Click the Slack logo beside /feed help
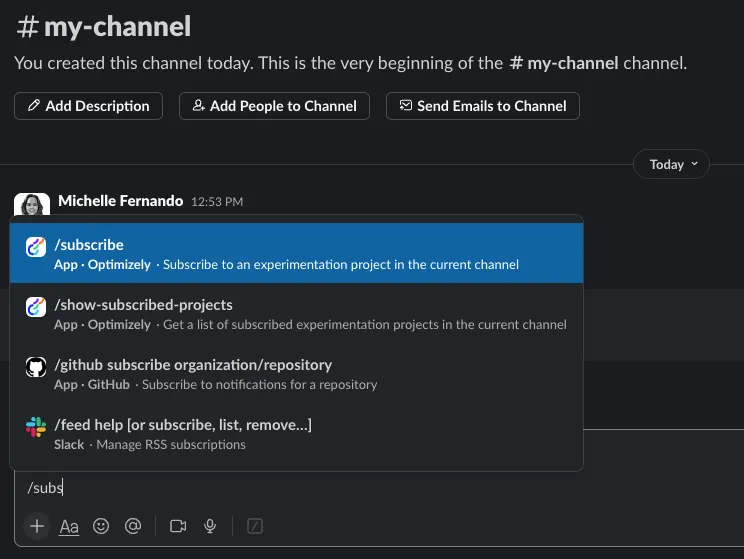Viewport: 744px width, 559px height. (36, 427)
